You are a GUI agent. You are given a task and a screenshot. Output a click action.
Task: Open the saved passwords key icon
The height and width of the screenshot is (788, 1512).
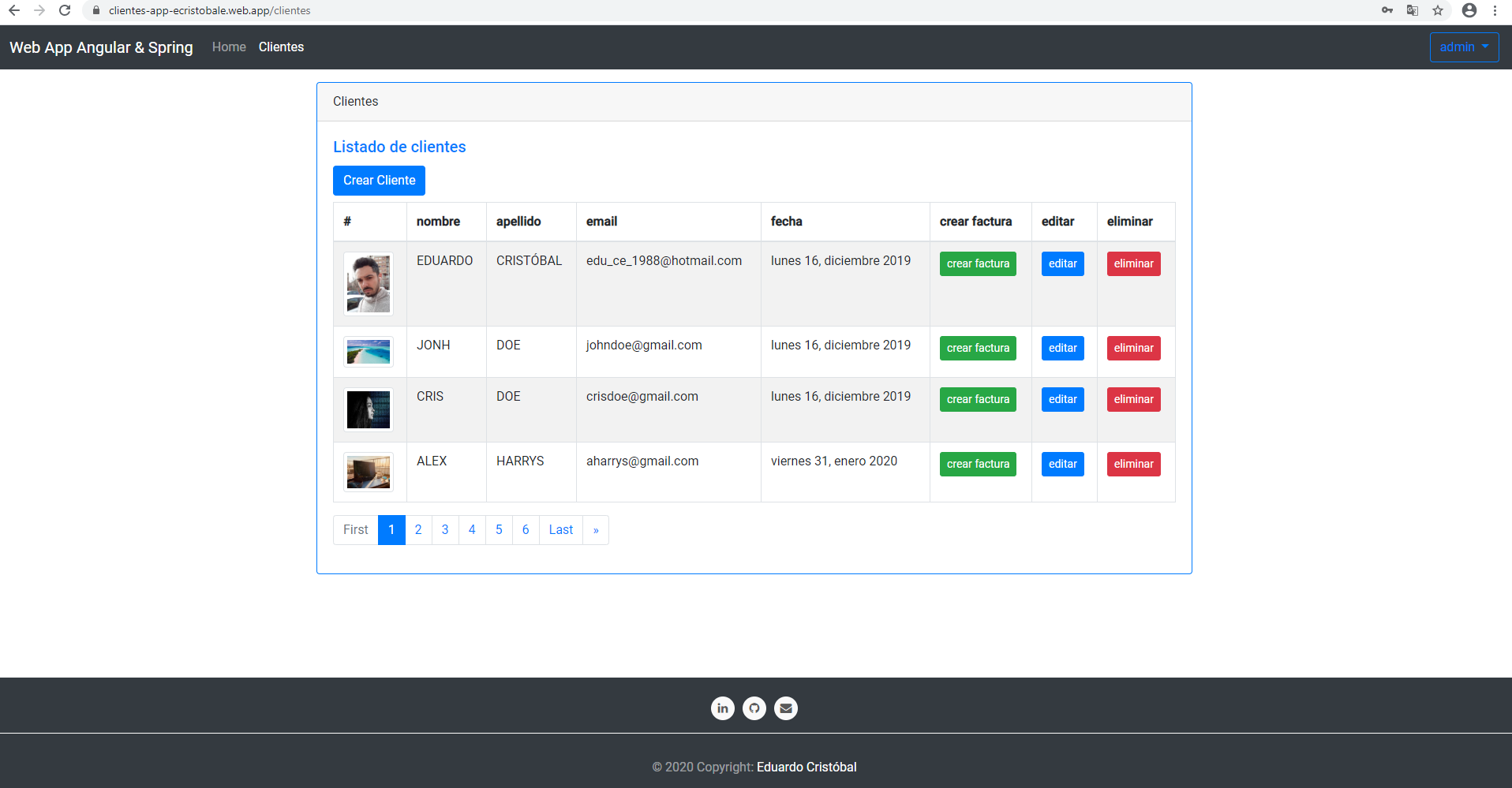(x=1387, y=10)
